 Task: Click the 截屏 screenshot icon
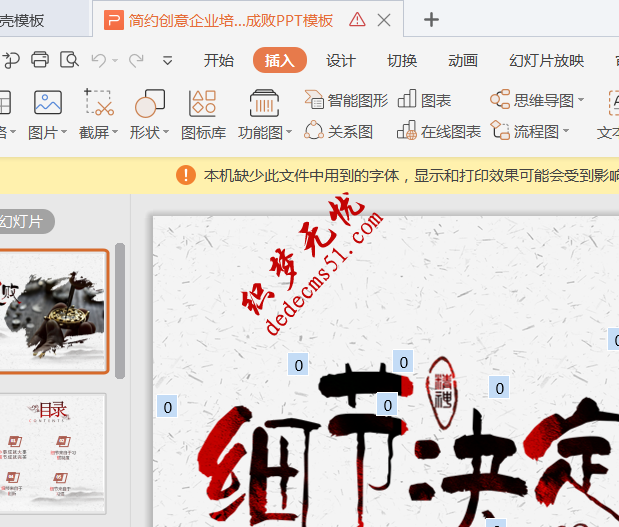coord(99,103)
